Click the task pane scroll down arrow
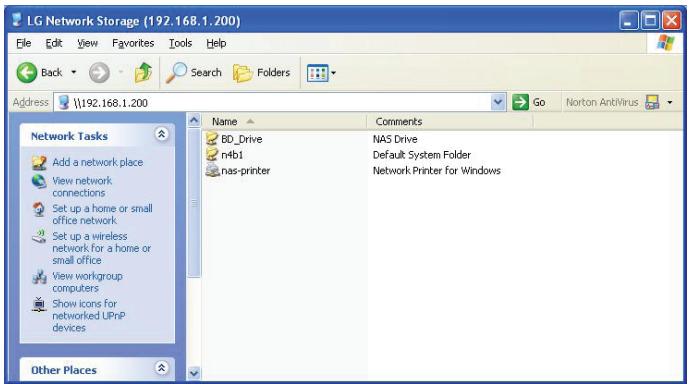This screenshot has width=690, height=384. 194,373
